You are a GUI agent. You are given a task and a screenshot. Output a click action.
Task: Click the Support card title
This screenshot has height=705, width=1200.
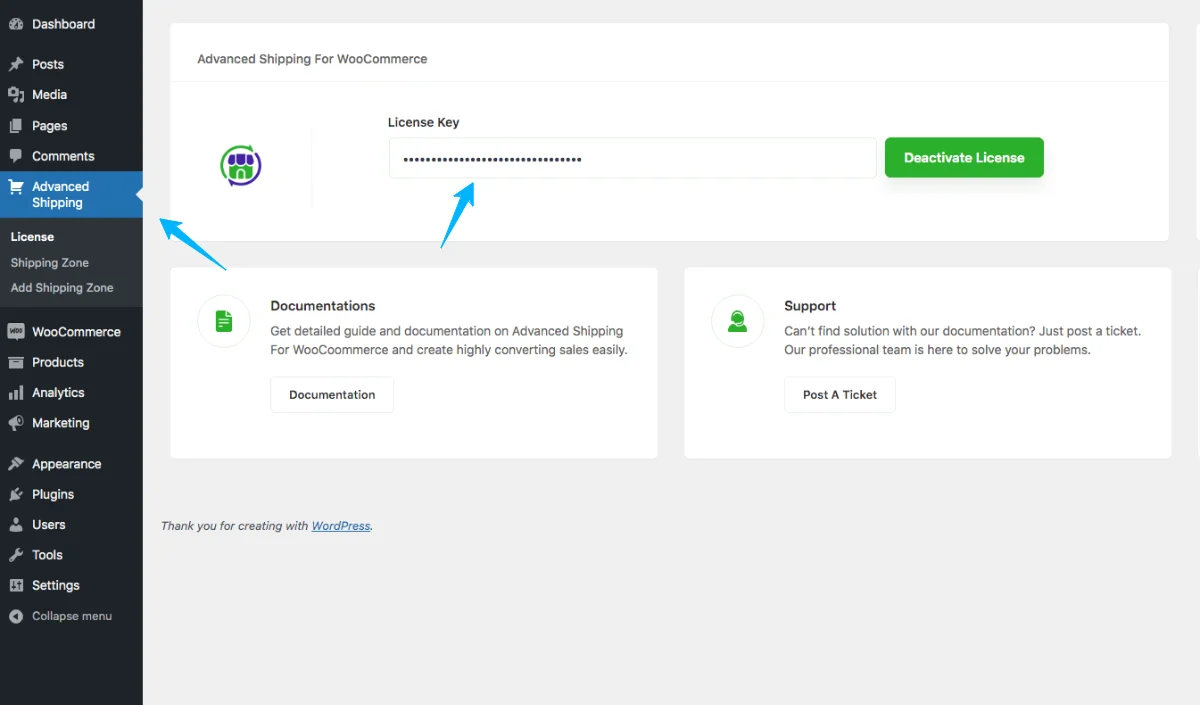tap(810, 306)
